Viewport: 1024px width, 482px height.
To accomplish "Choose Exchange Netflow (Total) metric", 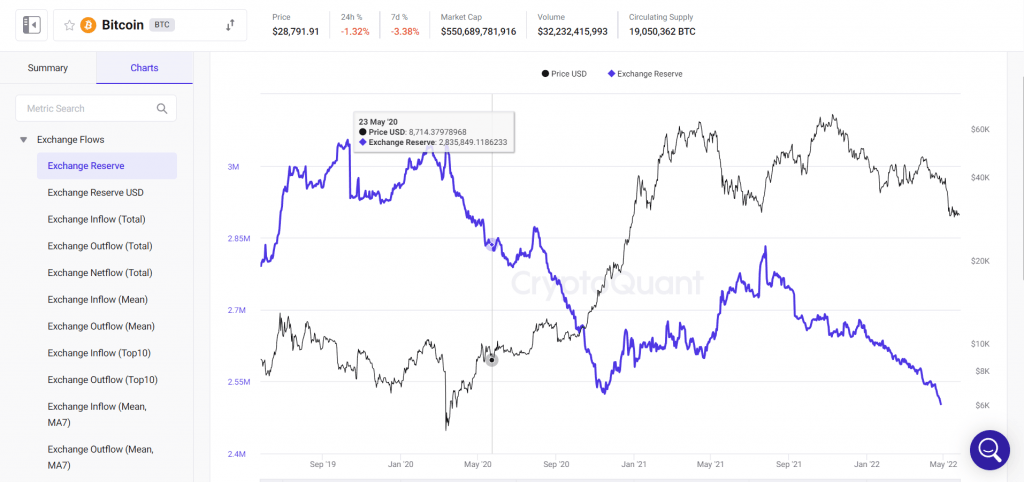I will [100, 272].
